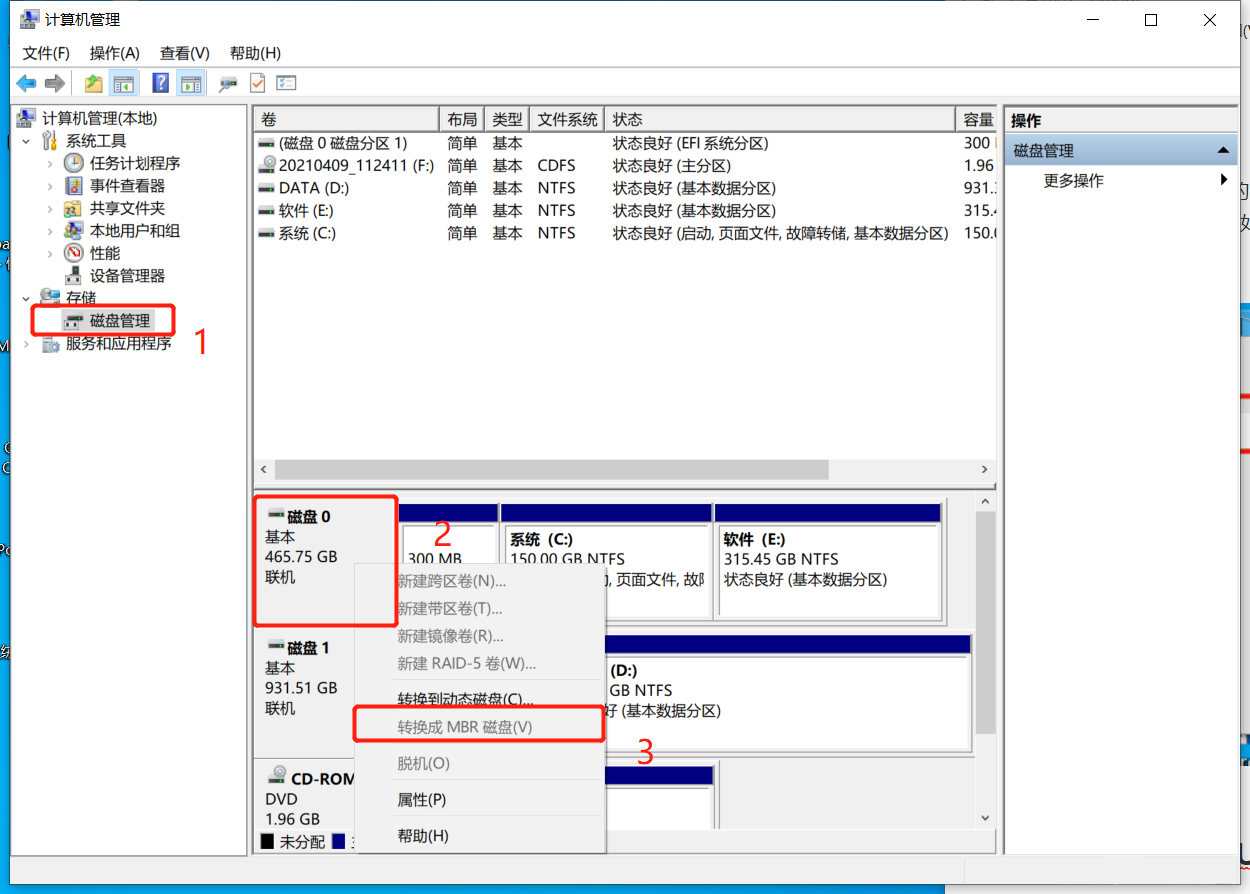Collapse the 系统工具 tree node
Screen dimensions: 1250x894
click(27, 141)
